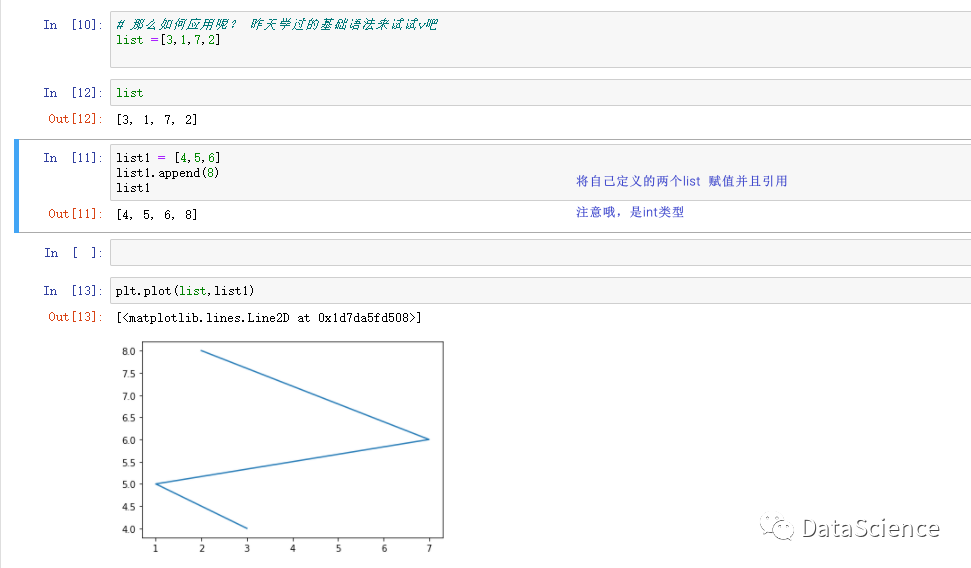
Task: Click the blue annotation mentioning int类型
Action: pyautogui.click(x=630, y=212)
